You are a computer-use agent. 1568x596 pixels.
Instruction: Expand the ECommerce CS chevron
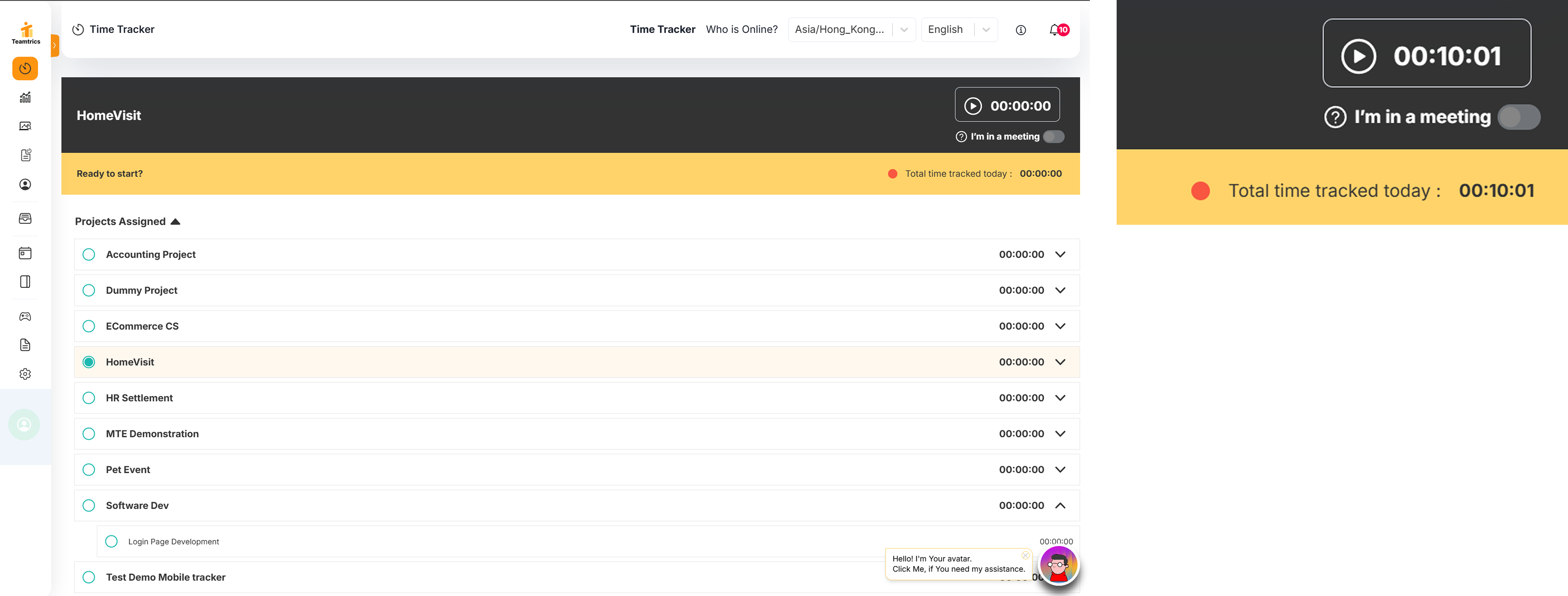[x=1060, y=326]
